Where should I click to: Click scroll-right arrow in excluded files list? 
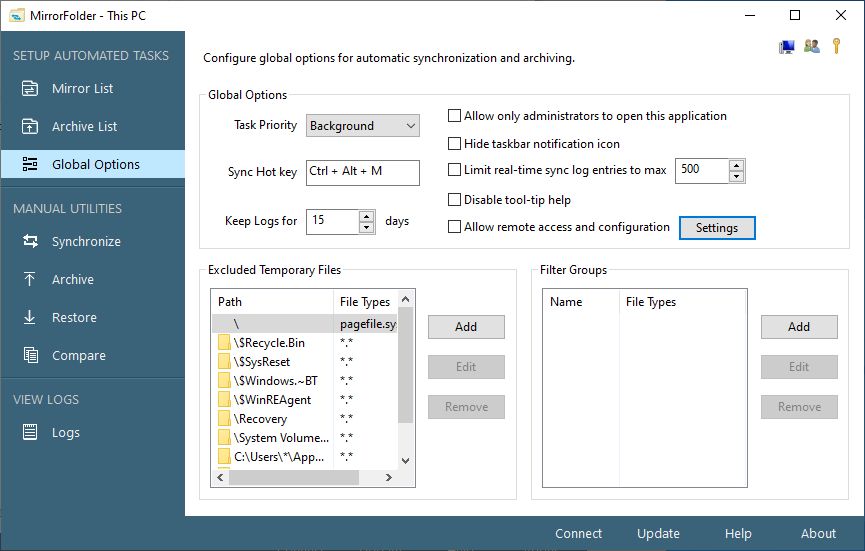coord(388,477)
